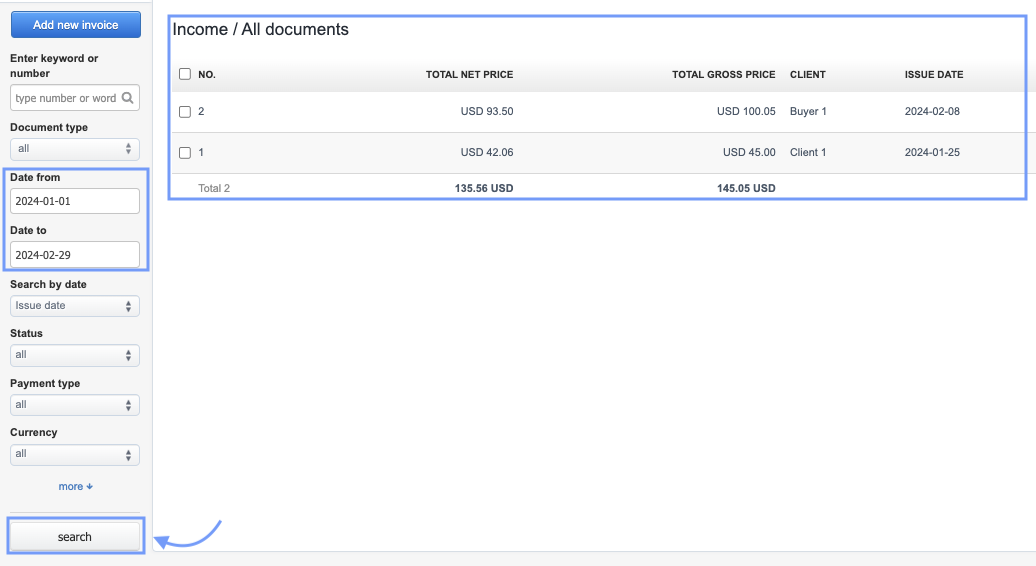Show more filters via the more link

click(75, 487)
